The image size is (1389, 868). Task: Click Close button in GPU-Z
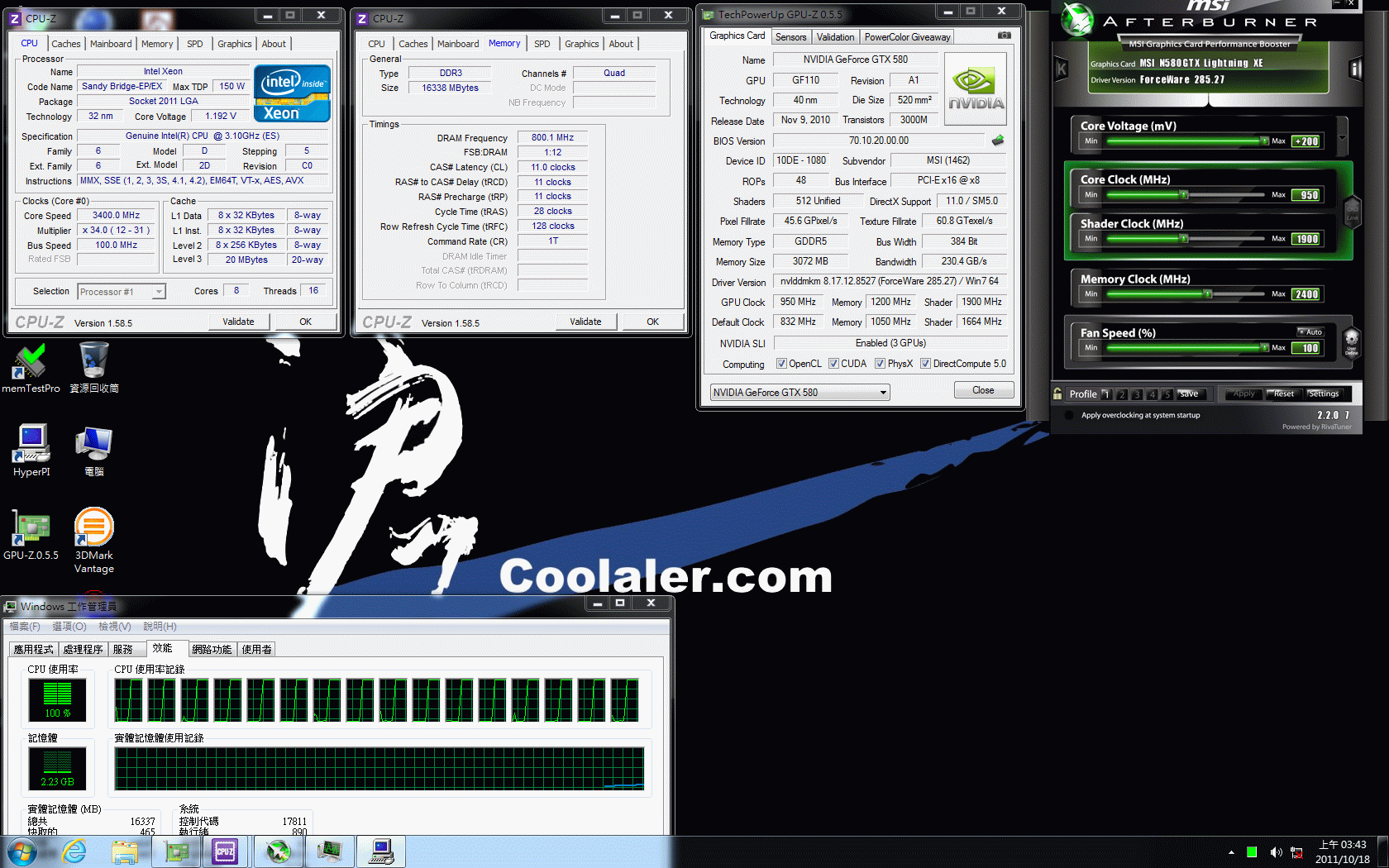coord(983,390)
